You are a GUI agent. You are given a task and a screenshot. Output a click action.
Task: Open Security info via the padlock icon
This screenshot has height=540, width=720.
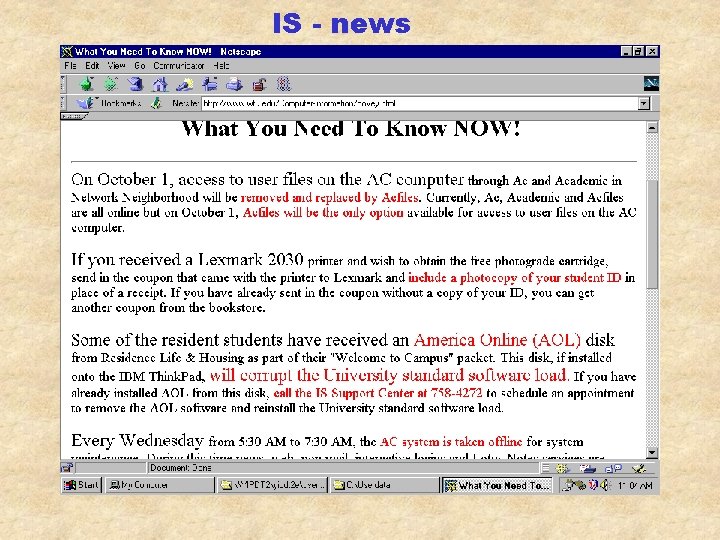tap(259, 84)
